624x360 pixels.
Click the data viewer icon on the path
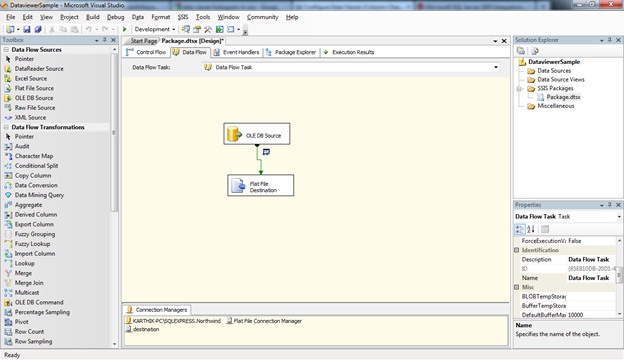pyautogui.click(x=266, y=152)
